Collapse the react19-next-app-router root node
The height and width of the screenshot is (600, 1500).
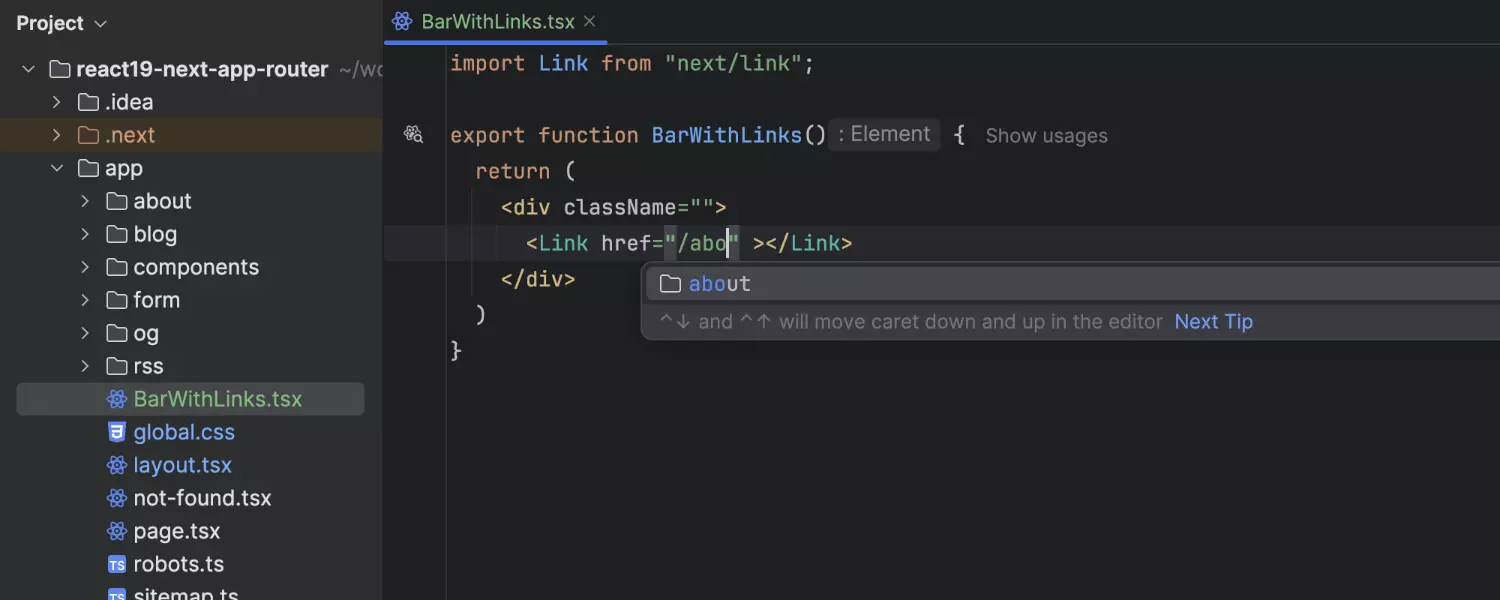pos(29,69)
